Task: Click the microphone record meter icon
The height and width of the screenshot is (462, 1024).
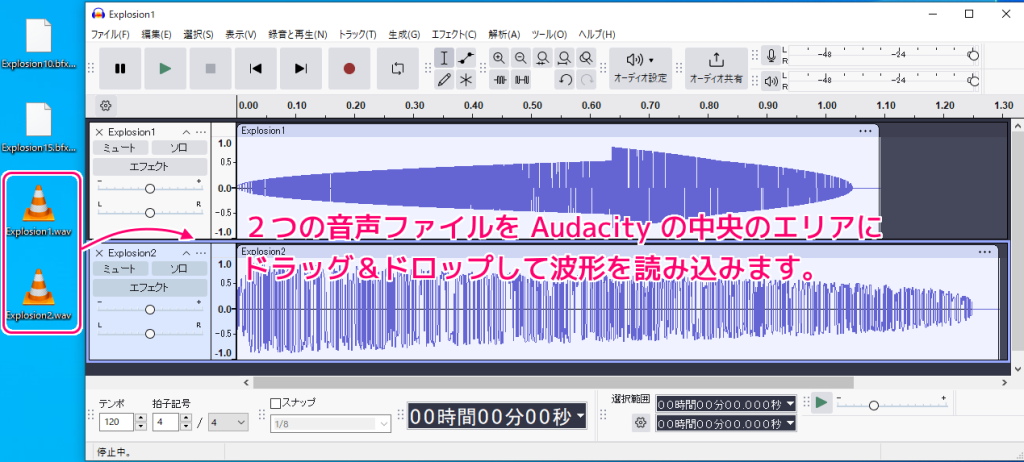Action: (772, 56)
